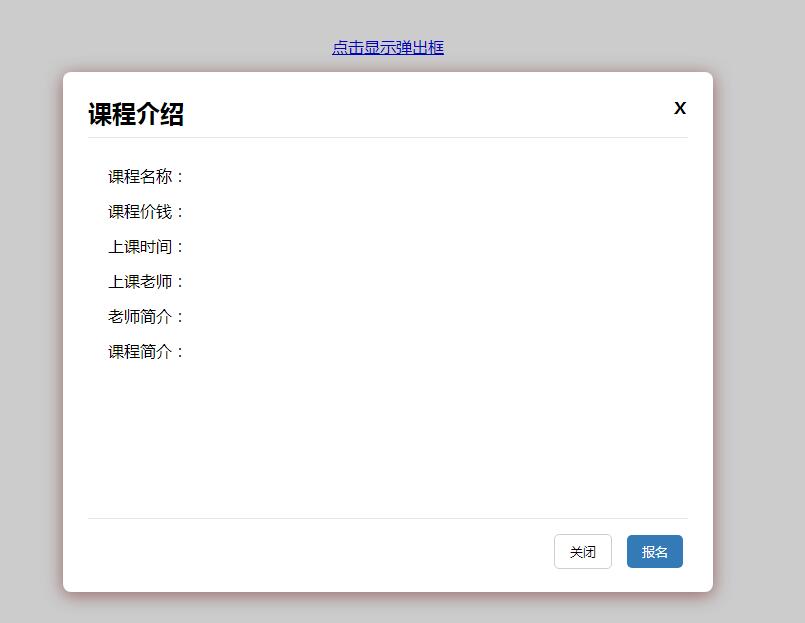Select the colon after 课程简介 label
Screen dimensions: 805x623
[x=180, y=351]
